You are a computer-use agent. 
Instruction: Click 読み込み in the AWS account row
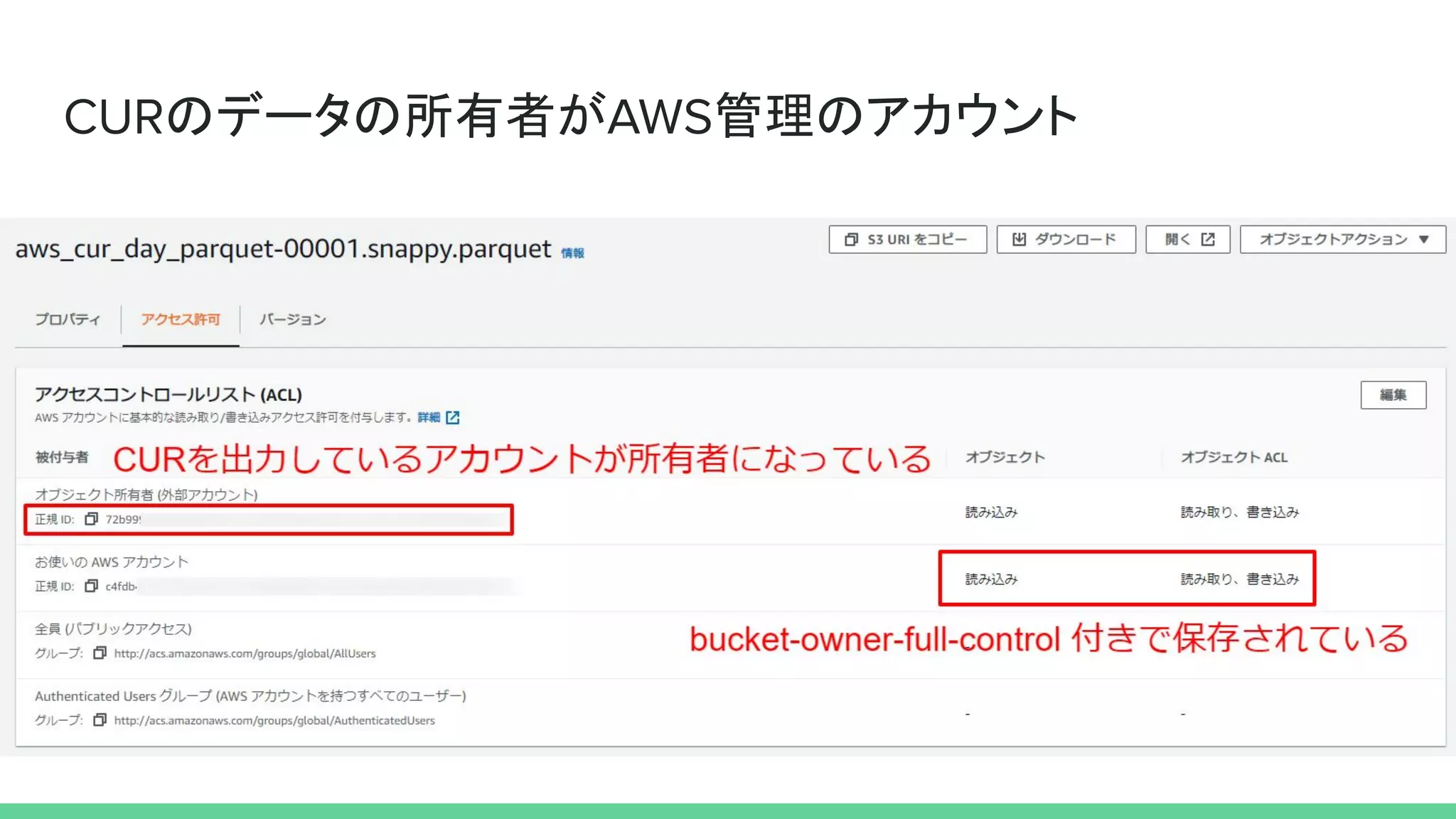pyautogui.click(x=991, y=579)
